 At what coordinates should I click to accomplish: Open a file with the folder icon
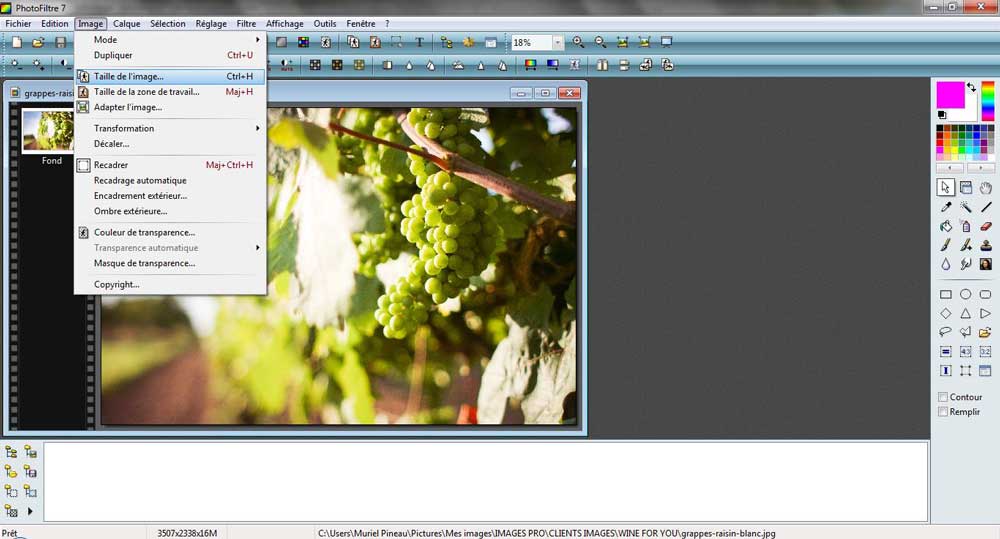coord(38,42)
